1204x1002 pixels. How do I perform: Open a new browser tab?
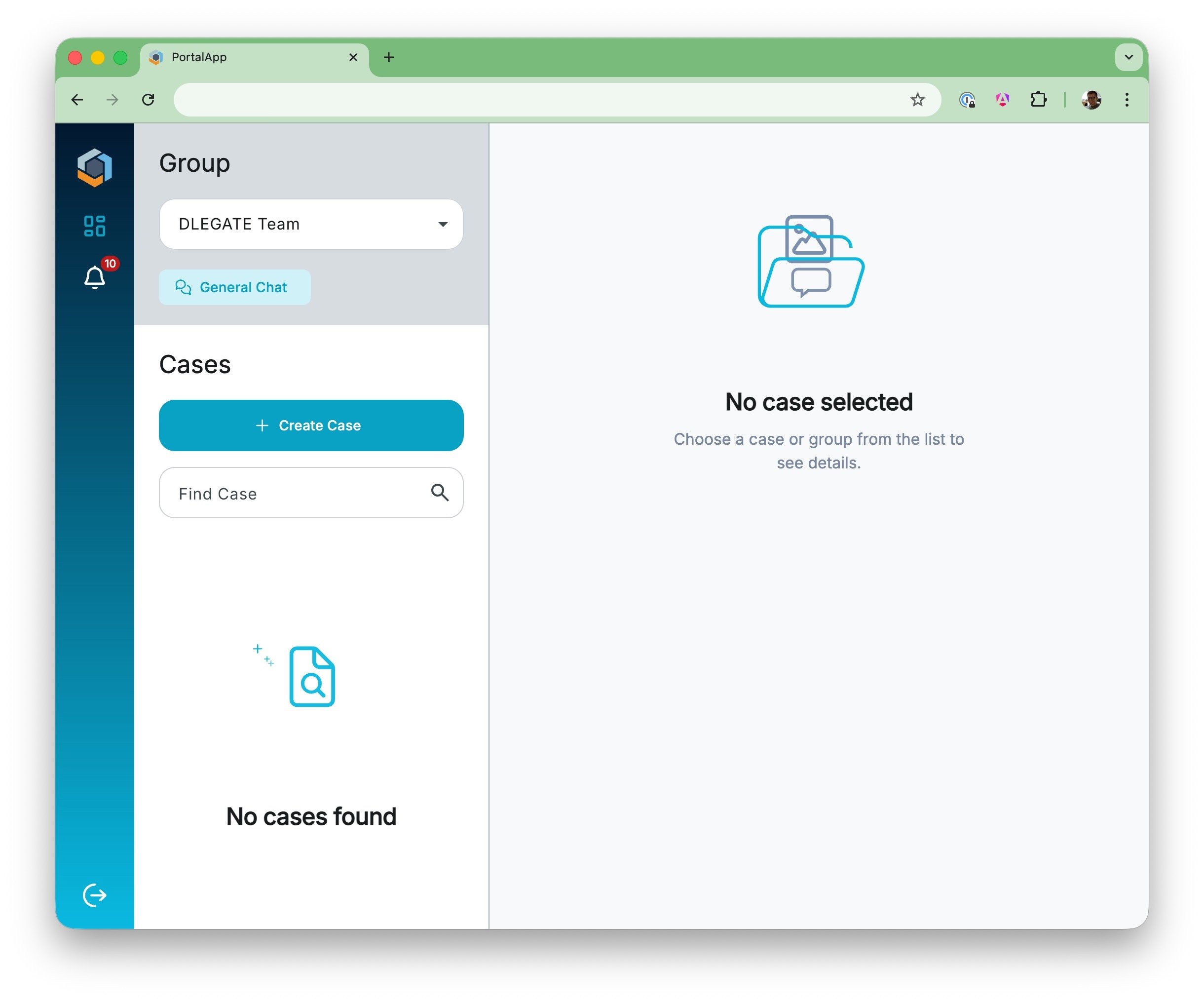pos(389,57)
